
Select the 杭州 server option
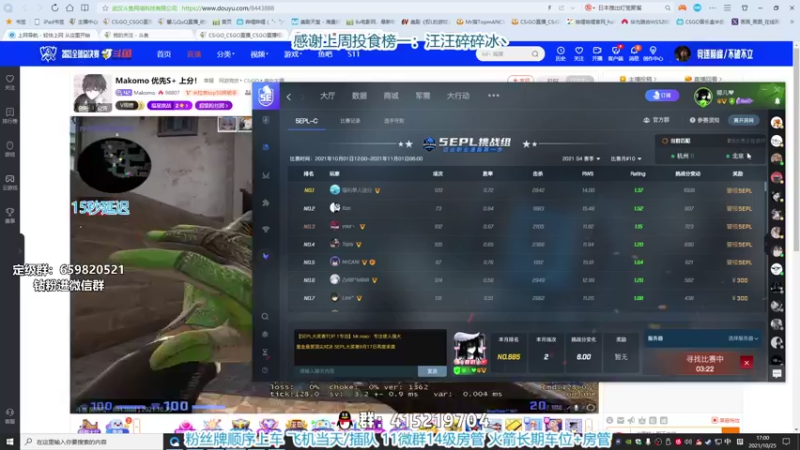click(x=683, y=156)
